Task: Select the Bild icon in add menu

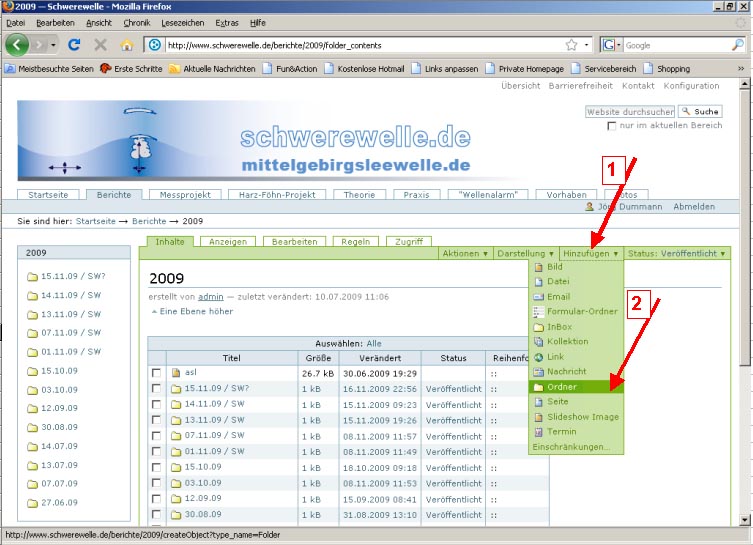Action: (x=540, y=267)
